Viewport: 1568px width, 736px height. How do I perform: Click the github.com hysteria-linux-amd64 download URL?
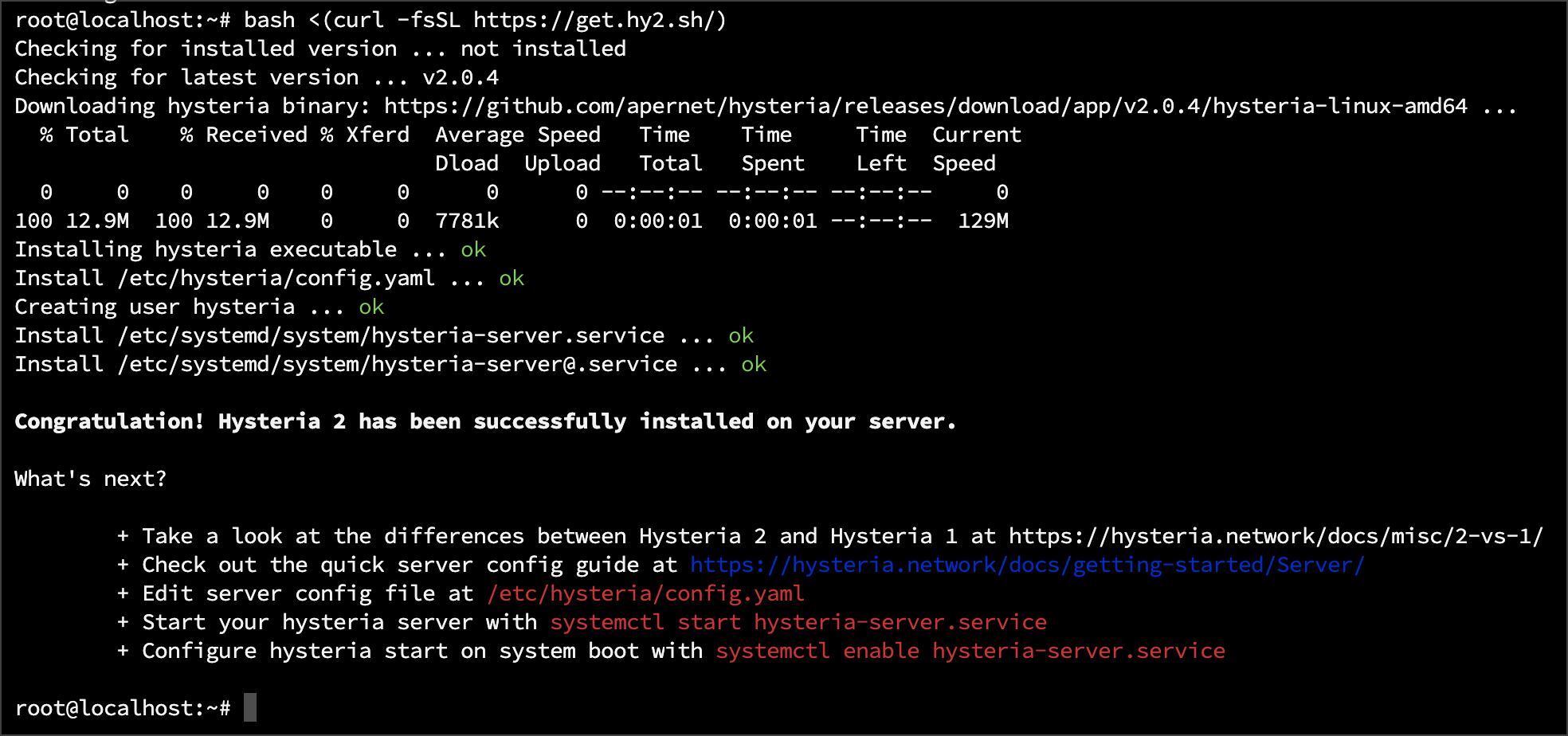926,106
